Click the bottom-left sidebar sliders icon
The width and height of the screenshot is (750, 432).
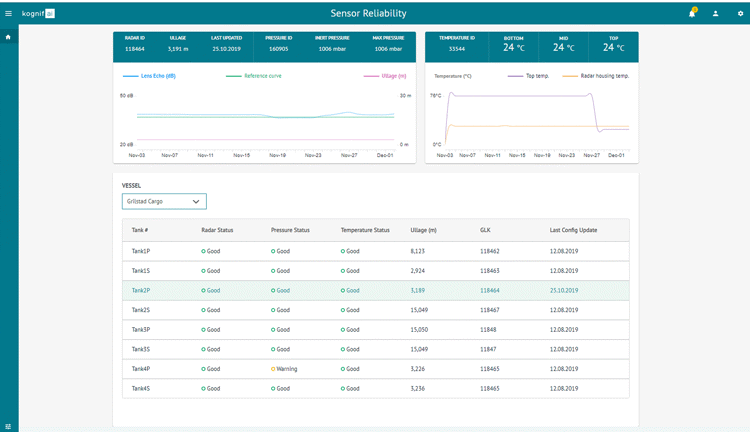(x=9, y=426)
